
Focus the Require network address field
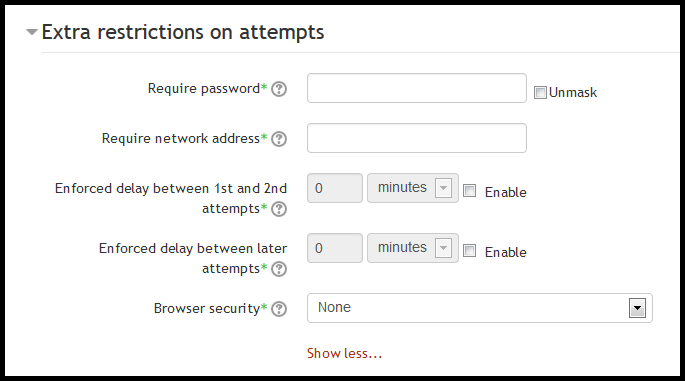417,138
